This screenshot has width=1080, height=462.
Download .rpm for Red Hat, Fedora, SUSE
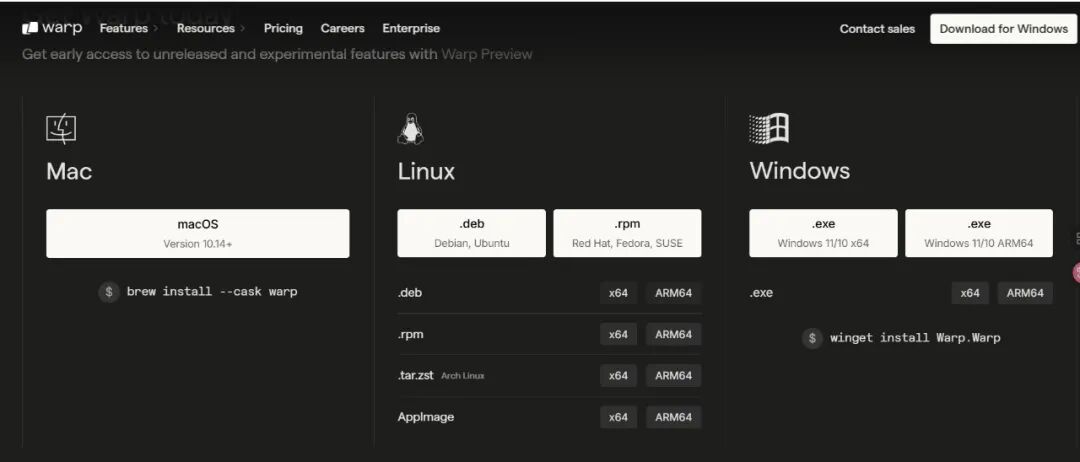pos(627,233)
